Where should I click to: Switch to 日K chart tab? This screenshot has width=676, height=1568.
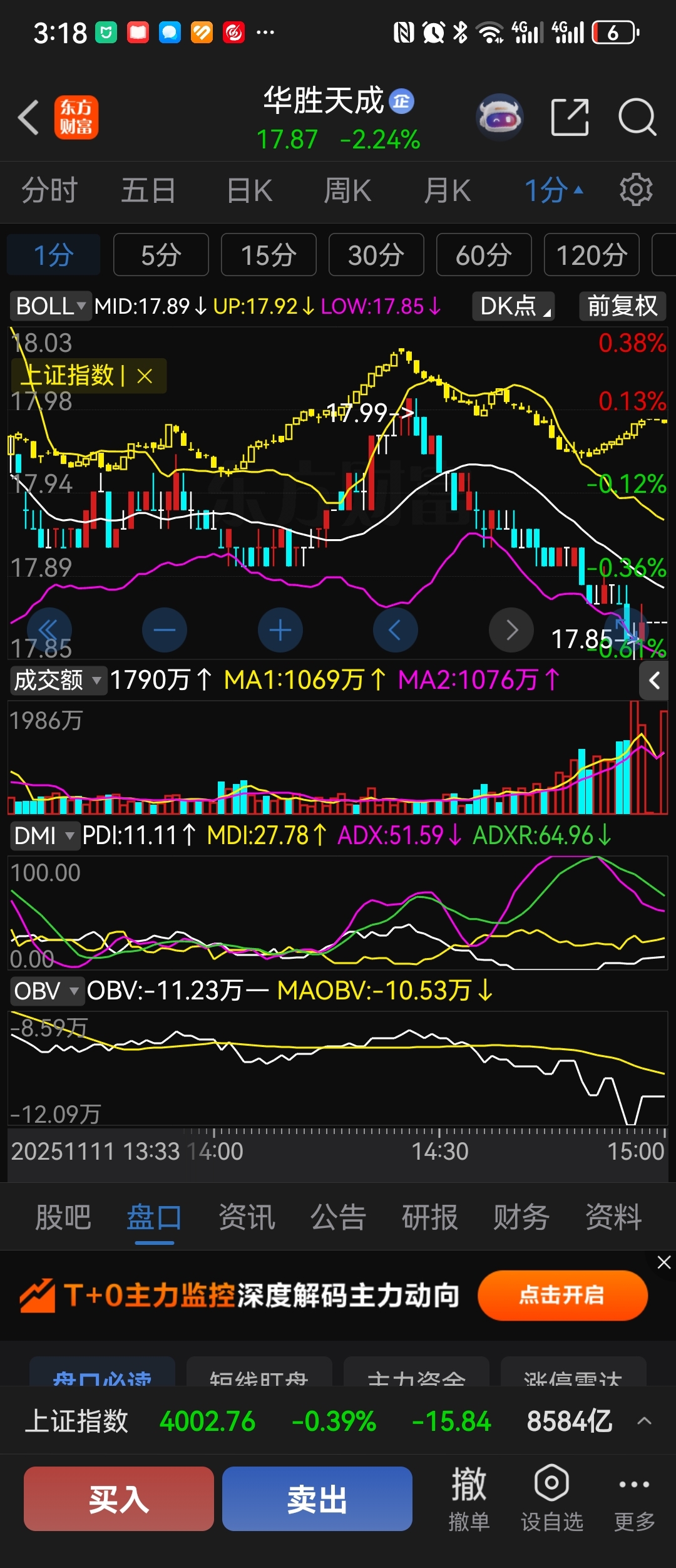coord(249,190)
